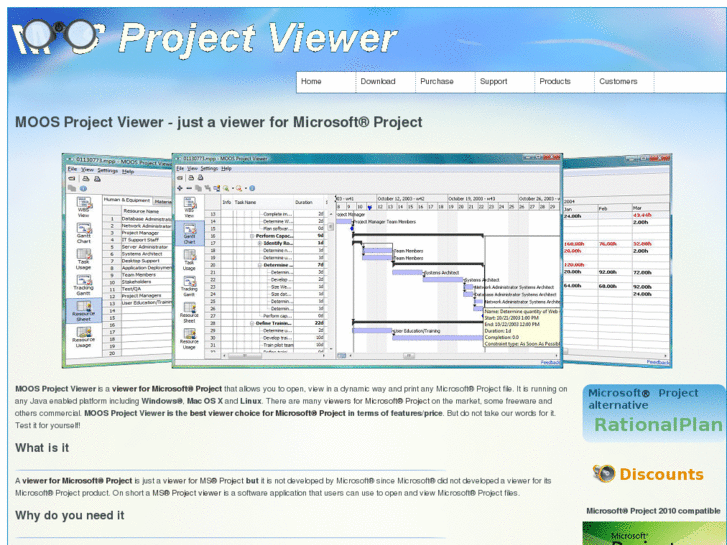727x545 pixels.
Task: Open the Home navigation item
Action: [326, 82]
